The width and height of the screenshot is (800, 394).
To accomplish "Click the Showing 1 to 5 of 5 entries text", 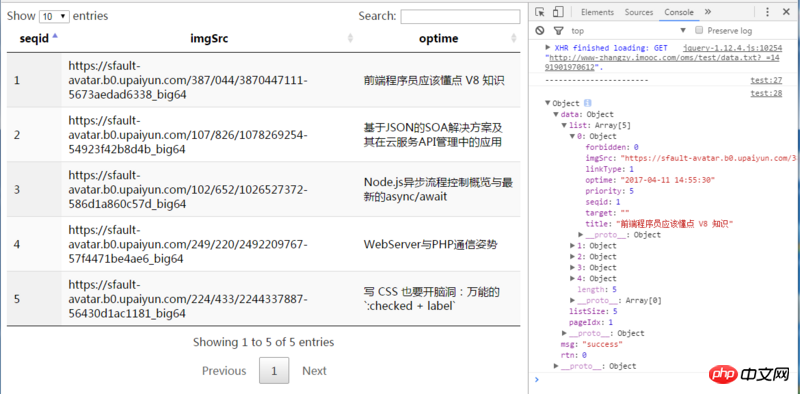I will click(263, 342).
